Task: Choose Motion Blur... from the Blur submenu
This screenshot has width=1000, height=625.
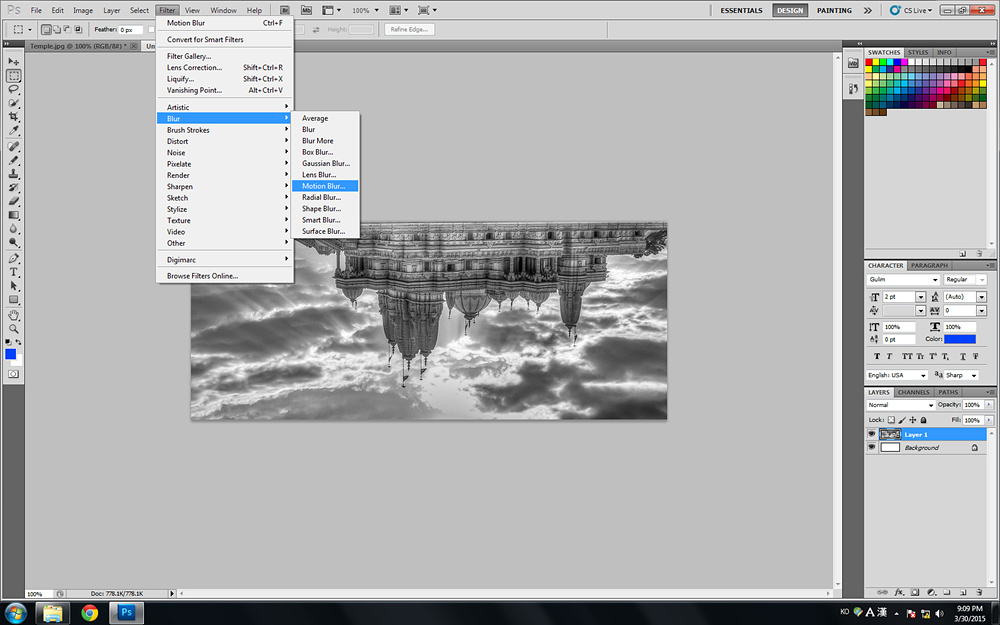Action: (x=323, y=186)
